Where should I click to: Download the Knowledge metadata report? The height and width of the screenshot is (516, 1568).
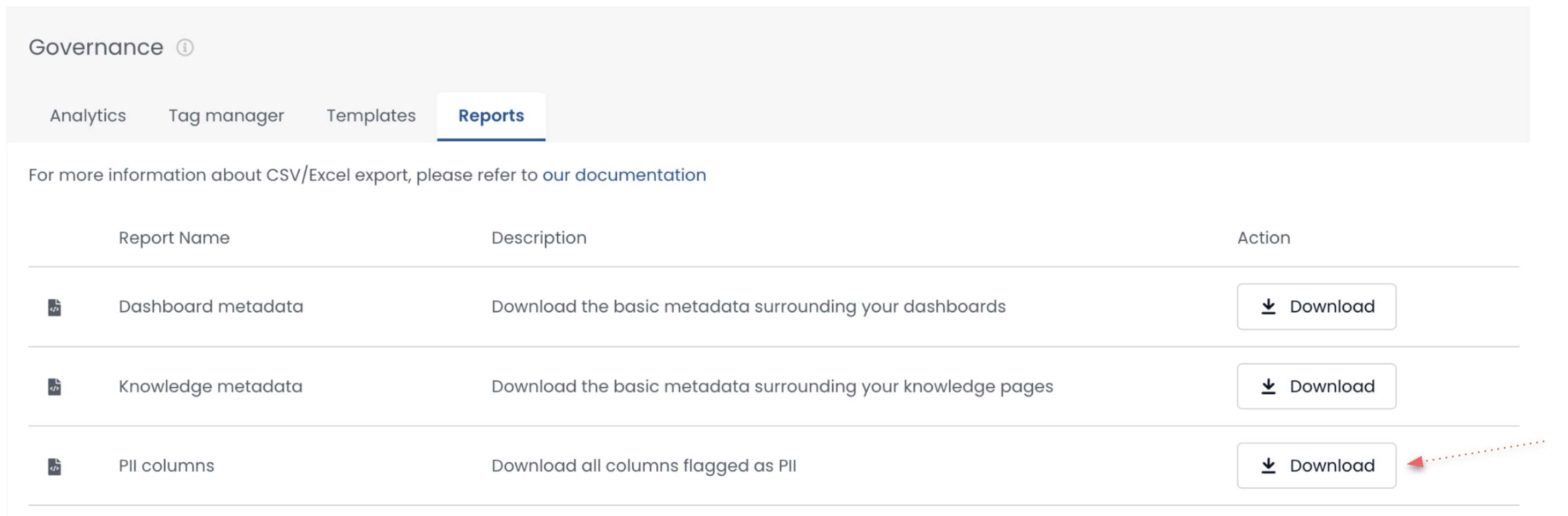(1316, 386)
